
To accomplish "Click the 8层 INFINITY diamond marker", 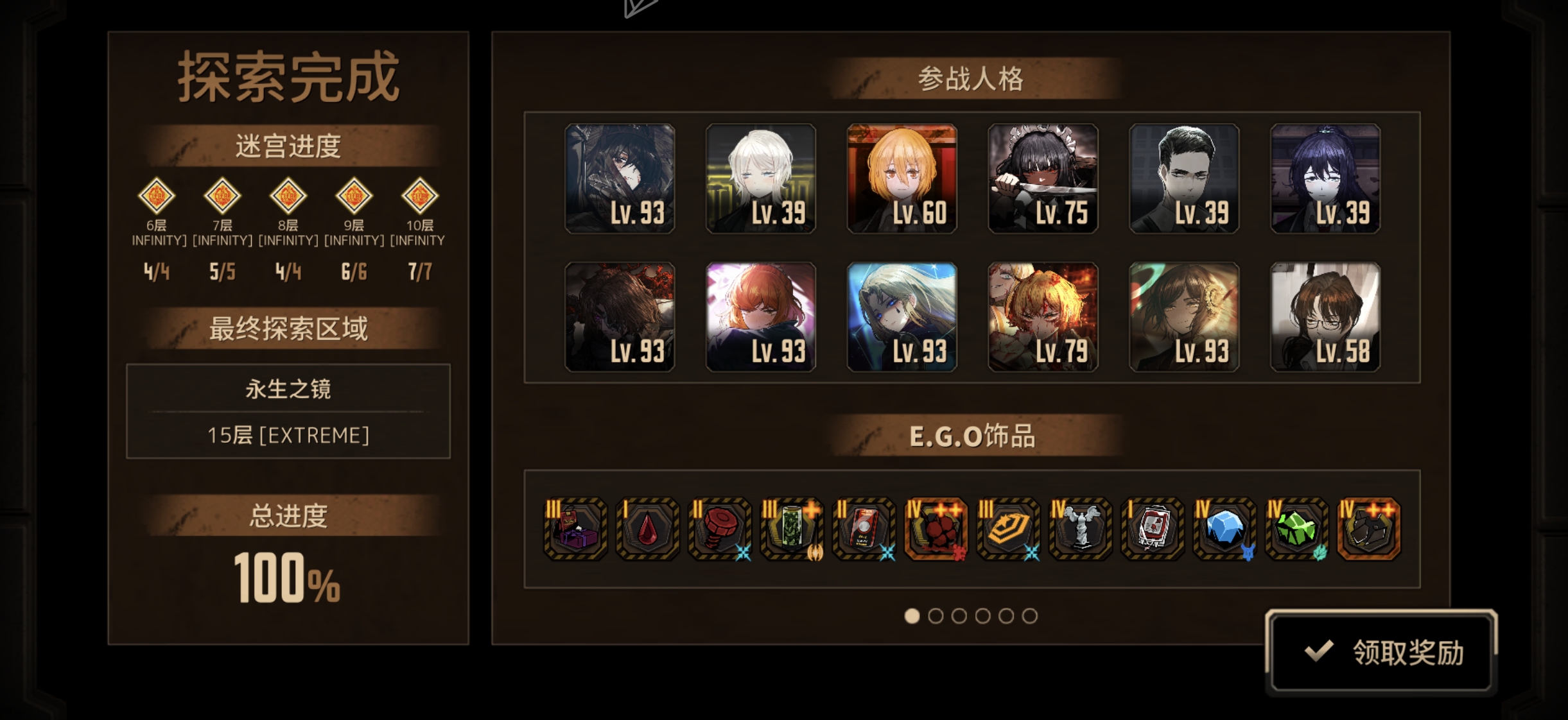I will pyautogui.click(x=288, y=196).
